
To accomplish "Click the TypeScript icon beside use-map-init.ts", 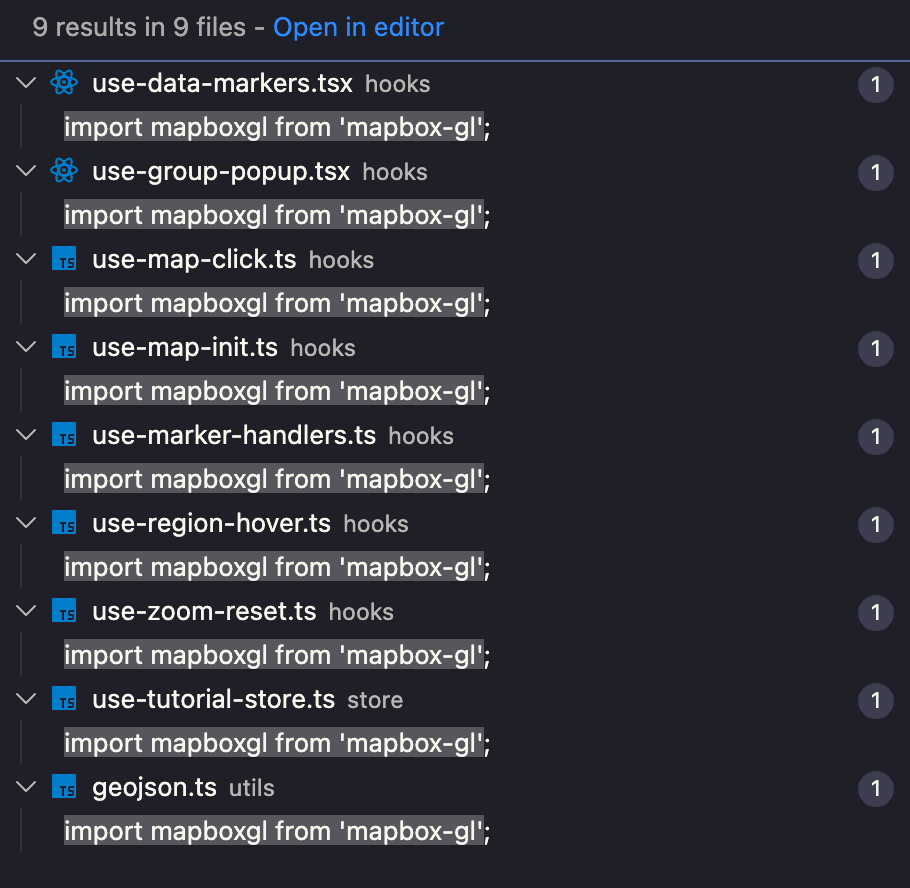I will coord(64,348).
